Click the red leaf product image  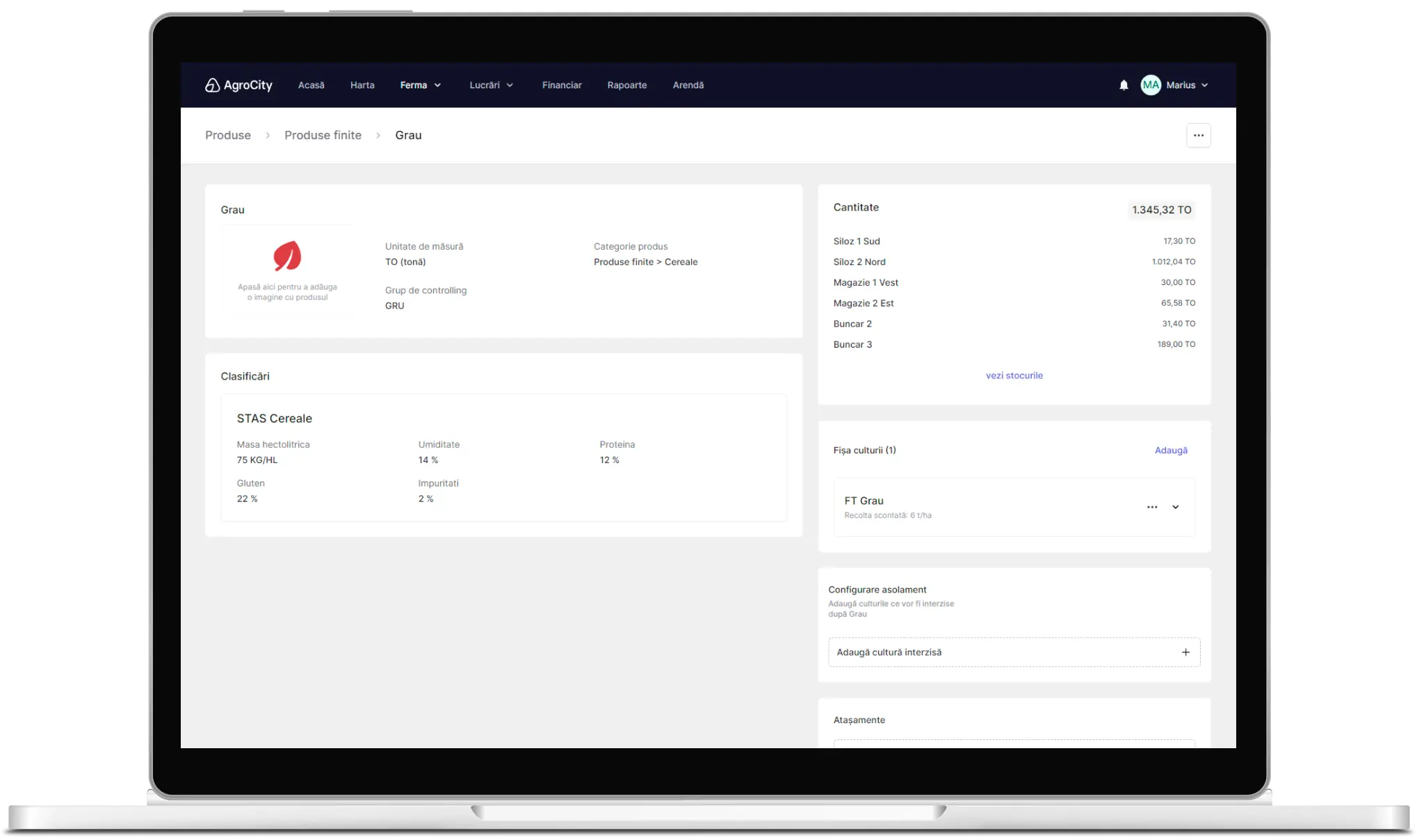(x=287, y=257)
